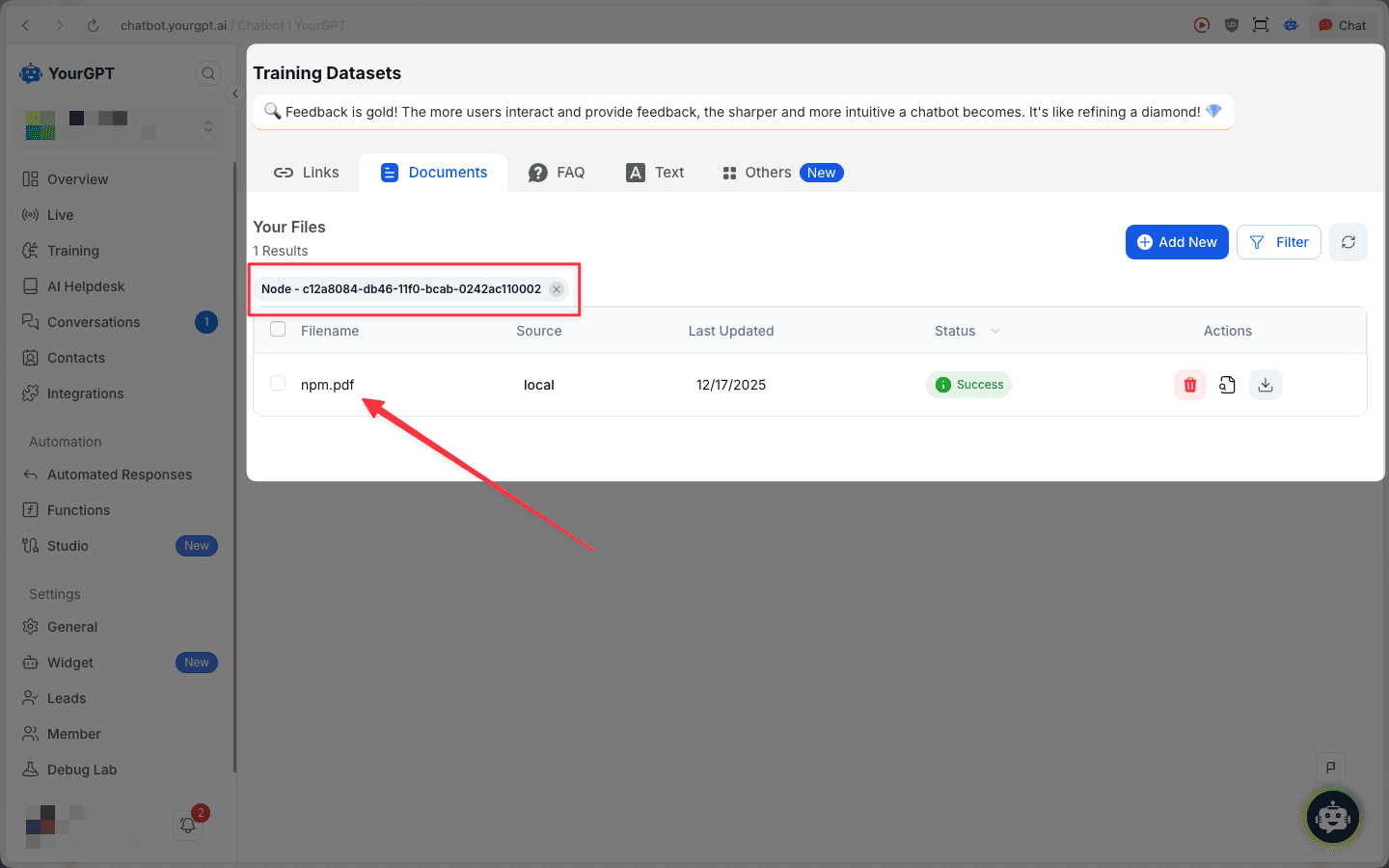Check the select-all checkbox in the Filename header
Image resolution: width=1389 pixels, height=868 pixels.
point(278,328)
